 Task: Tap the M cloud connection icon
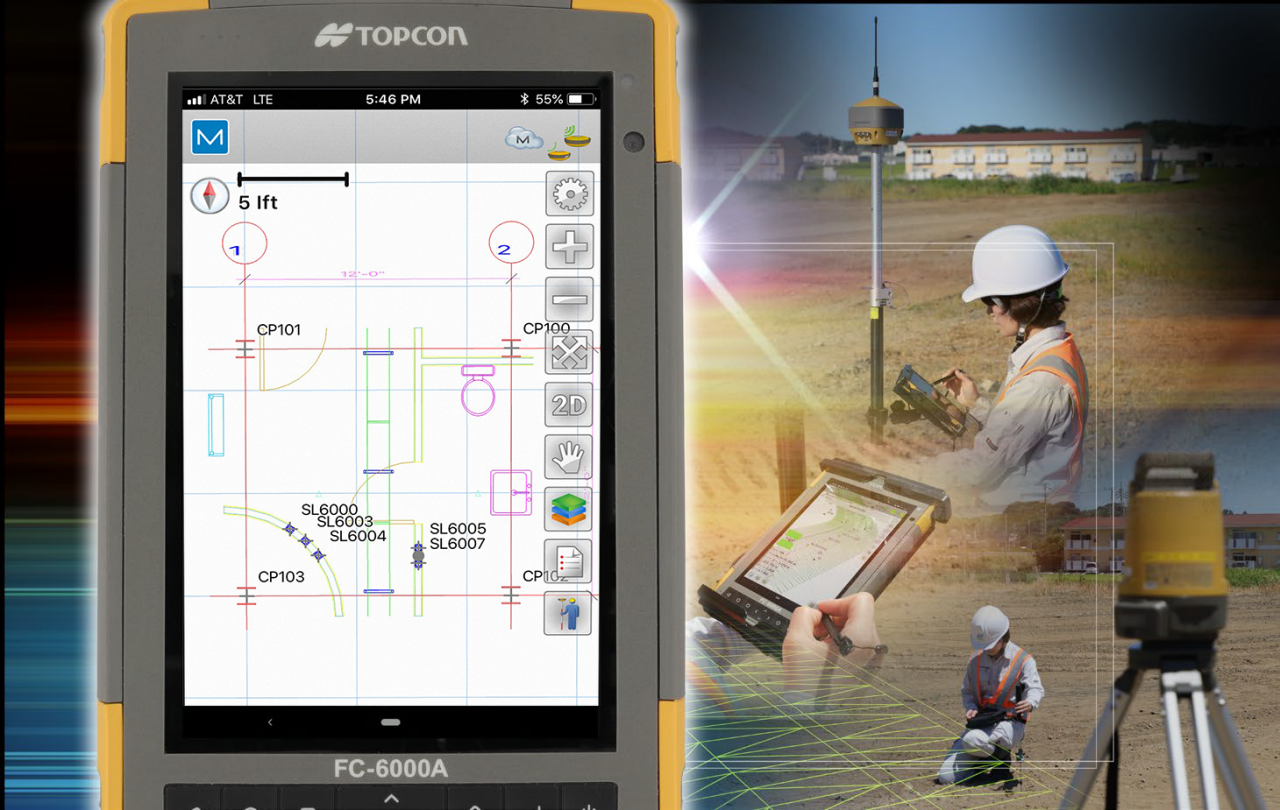pos(523,139)
